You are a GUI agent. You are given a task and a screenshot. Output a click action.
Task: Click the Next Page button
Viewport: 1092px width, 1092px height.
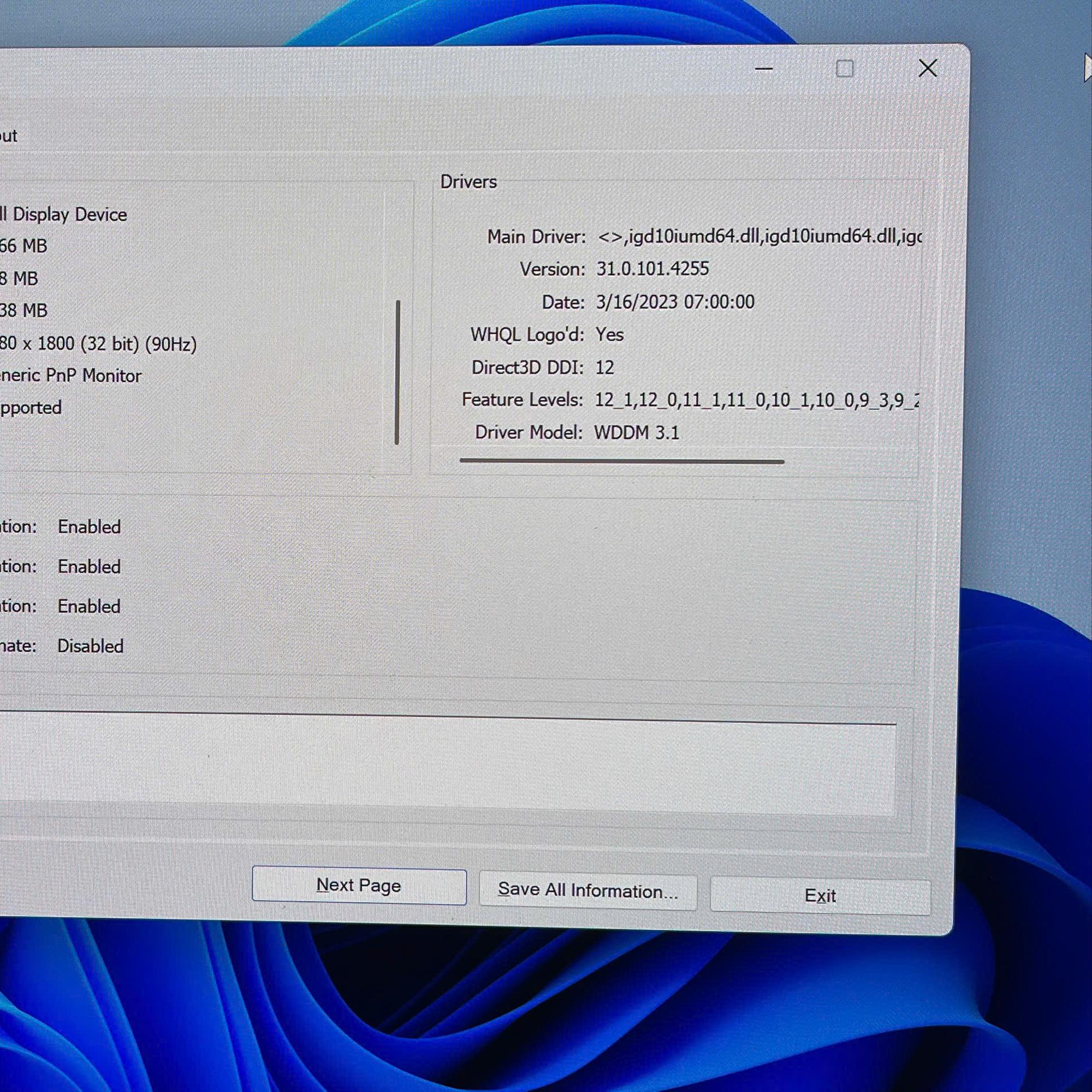359,885
